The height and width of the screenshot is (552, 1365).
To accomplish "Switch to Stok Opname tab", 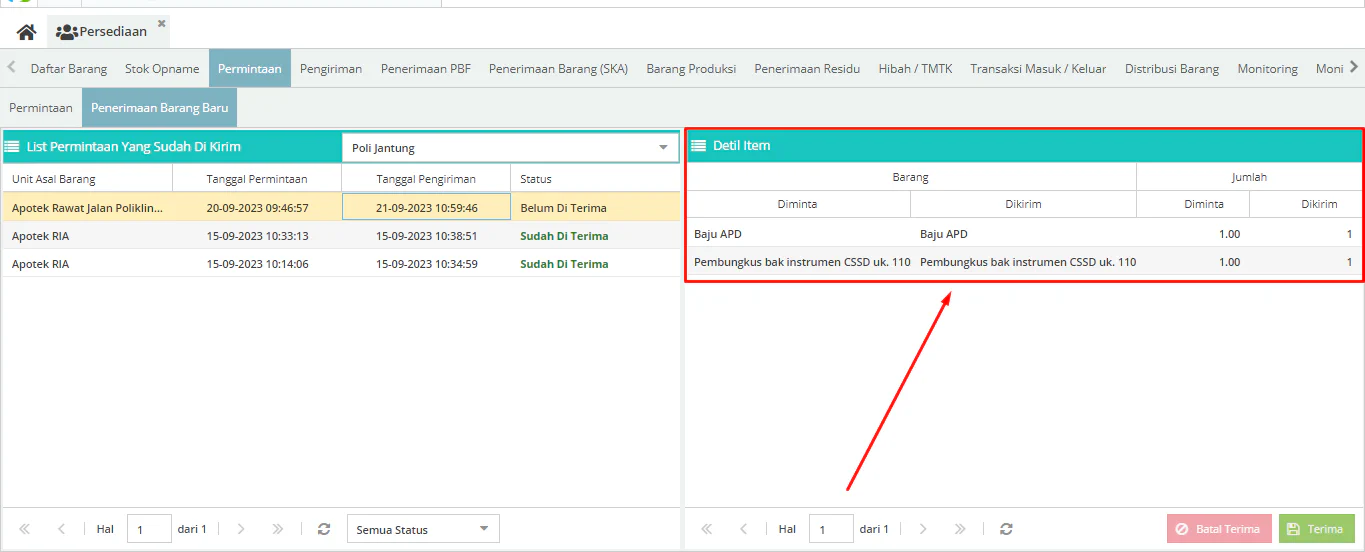I will pyautogui.click(x=162, y=69).
